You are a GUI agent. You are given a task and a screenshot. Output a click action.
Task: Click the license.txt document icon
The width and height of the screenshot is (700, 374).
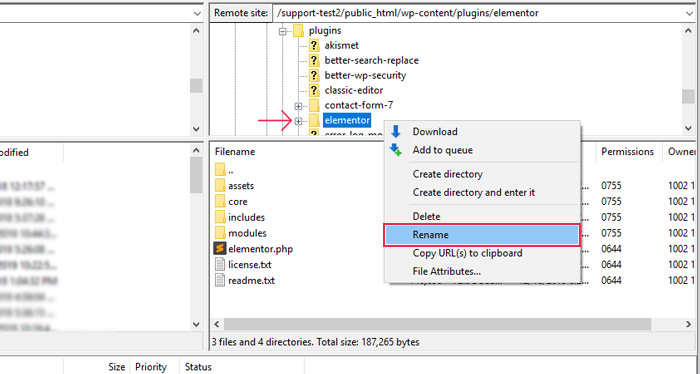(x=220, y=264)
